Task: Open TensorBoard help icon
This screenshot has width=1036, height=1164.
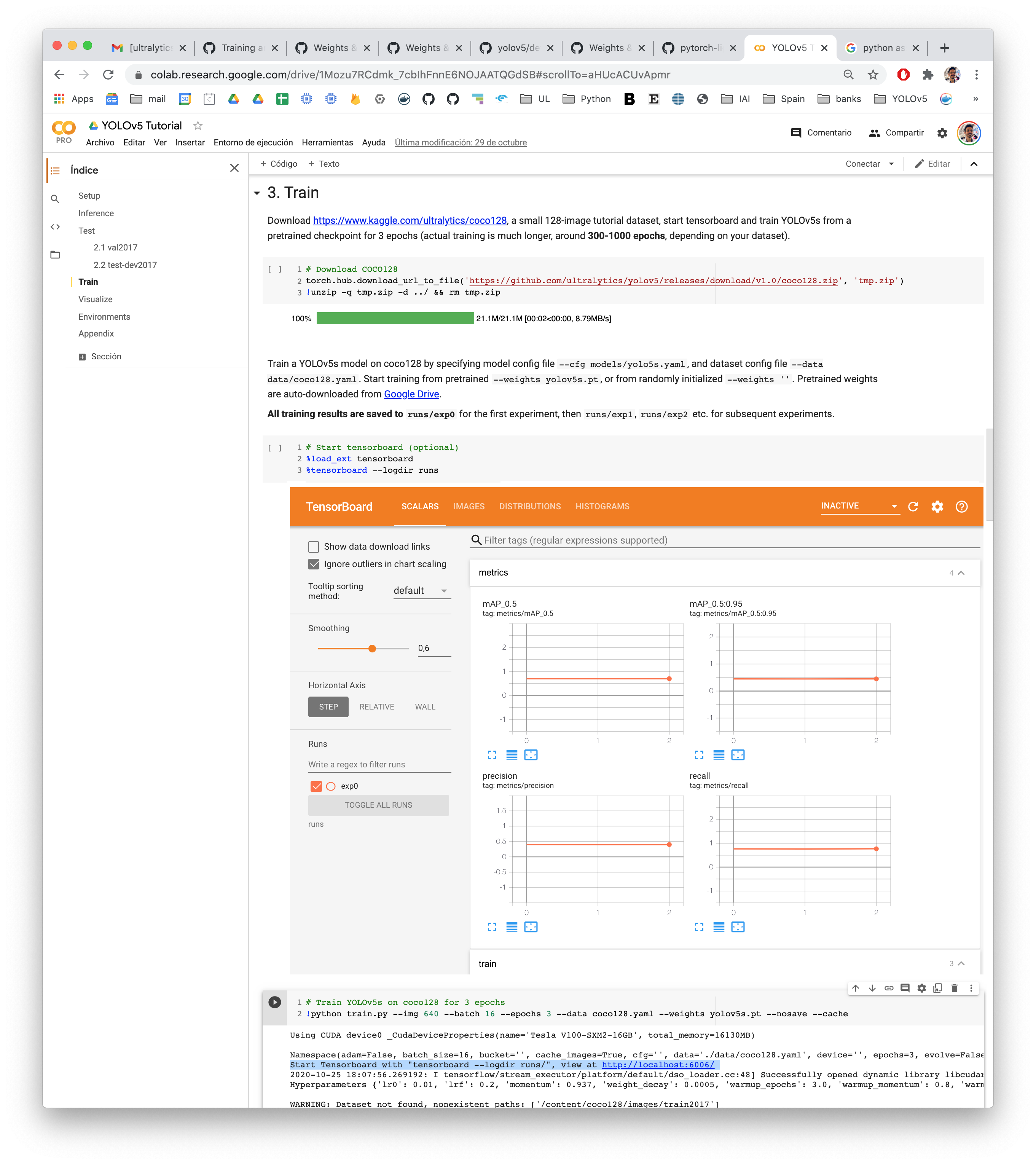Action: pyautogui.click(x=961, y=507)
